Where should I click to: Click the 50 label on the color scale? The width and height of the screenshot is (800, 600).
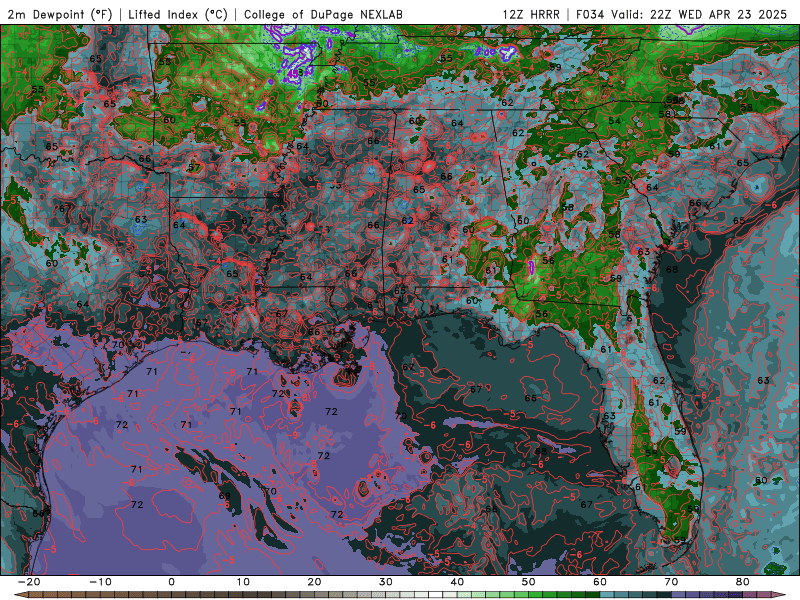point(529,582)
